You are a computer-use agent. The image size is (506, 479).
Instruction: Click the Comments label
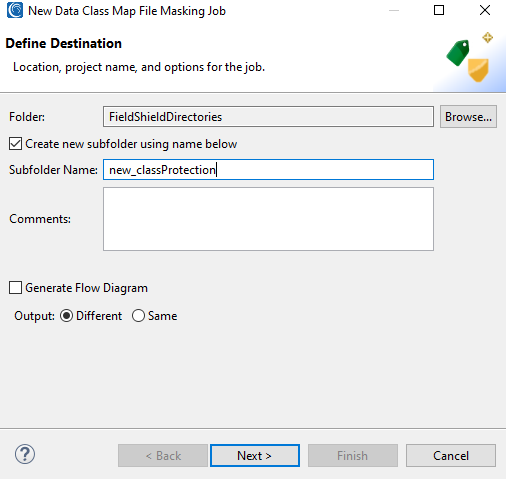click(40, 219)
